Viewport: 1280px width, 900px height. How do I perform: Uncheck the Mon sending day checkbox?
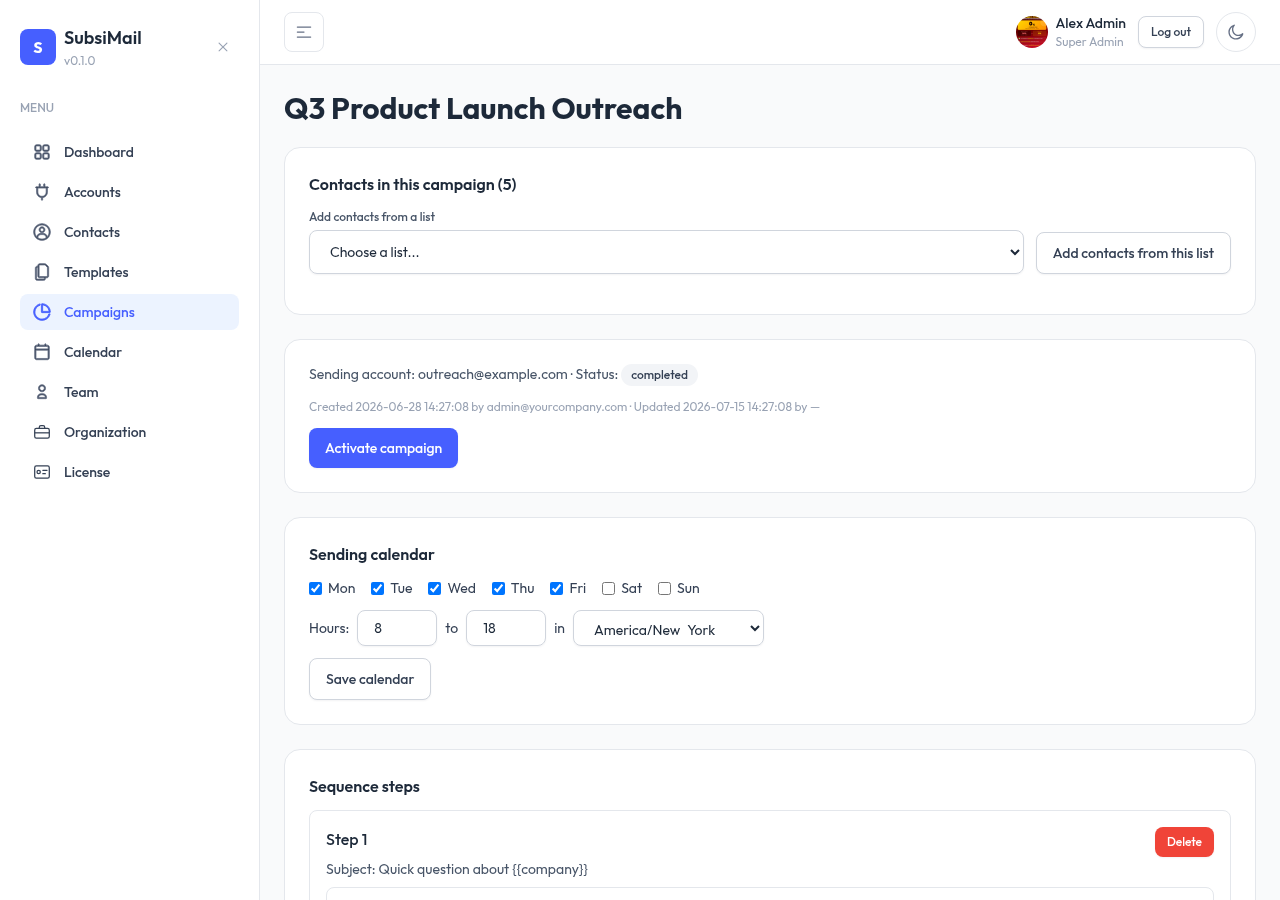[316, 588]
